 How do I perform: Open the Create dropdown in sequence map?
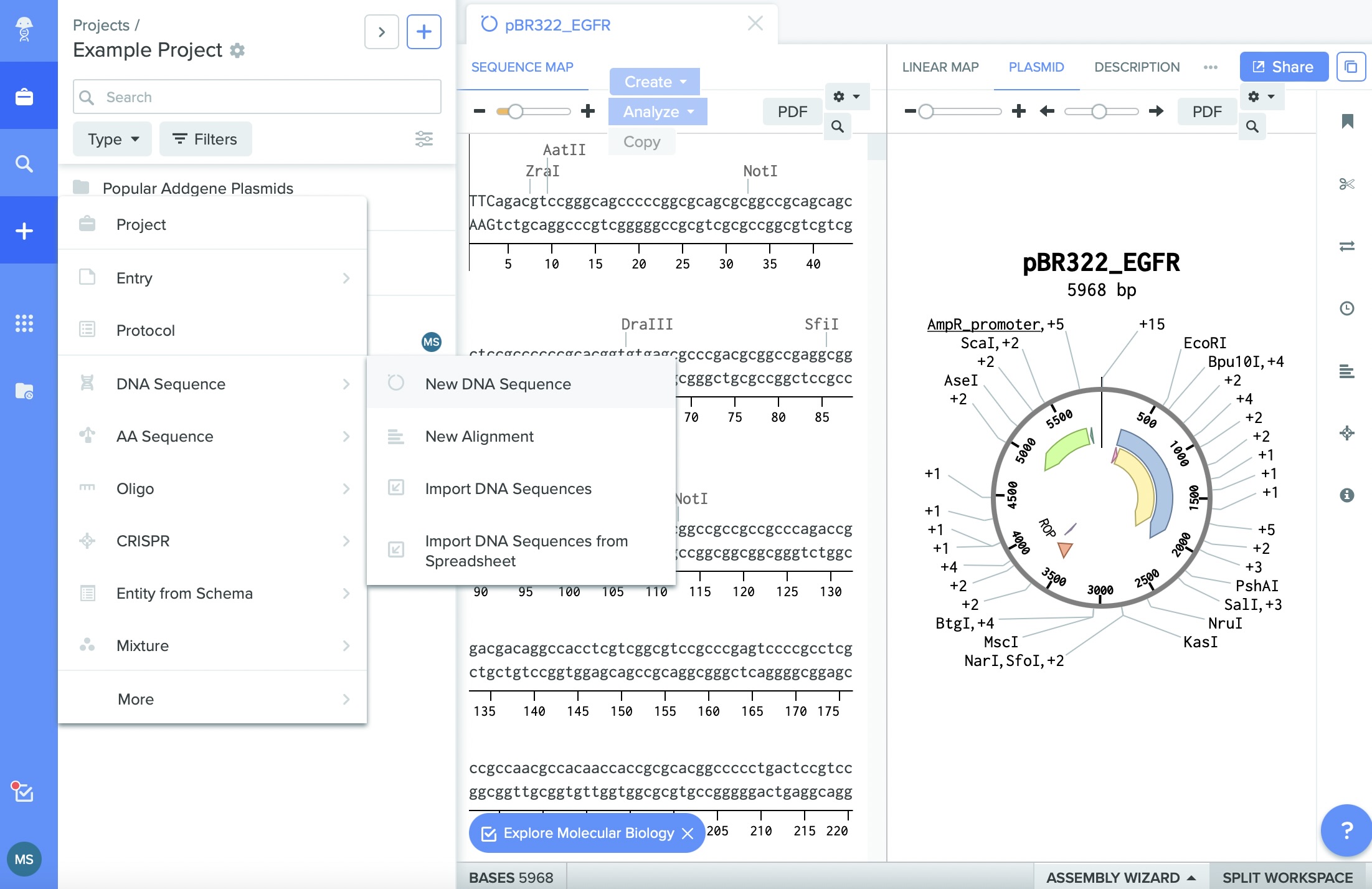(655, 82)
